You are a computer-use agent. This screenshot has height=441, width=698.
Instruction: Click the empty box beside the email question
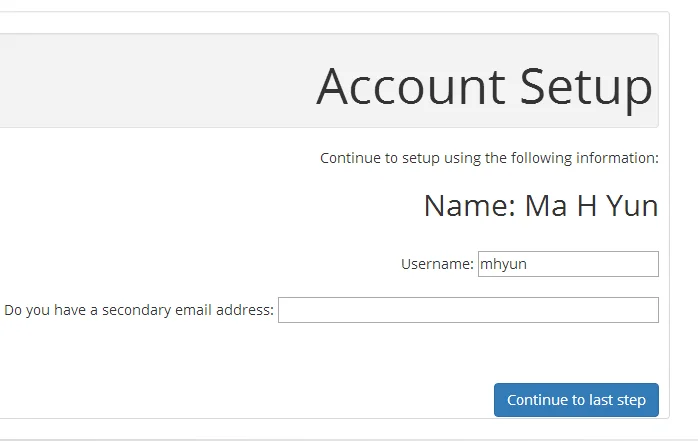pos(468,310)
